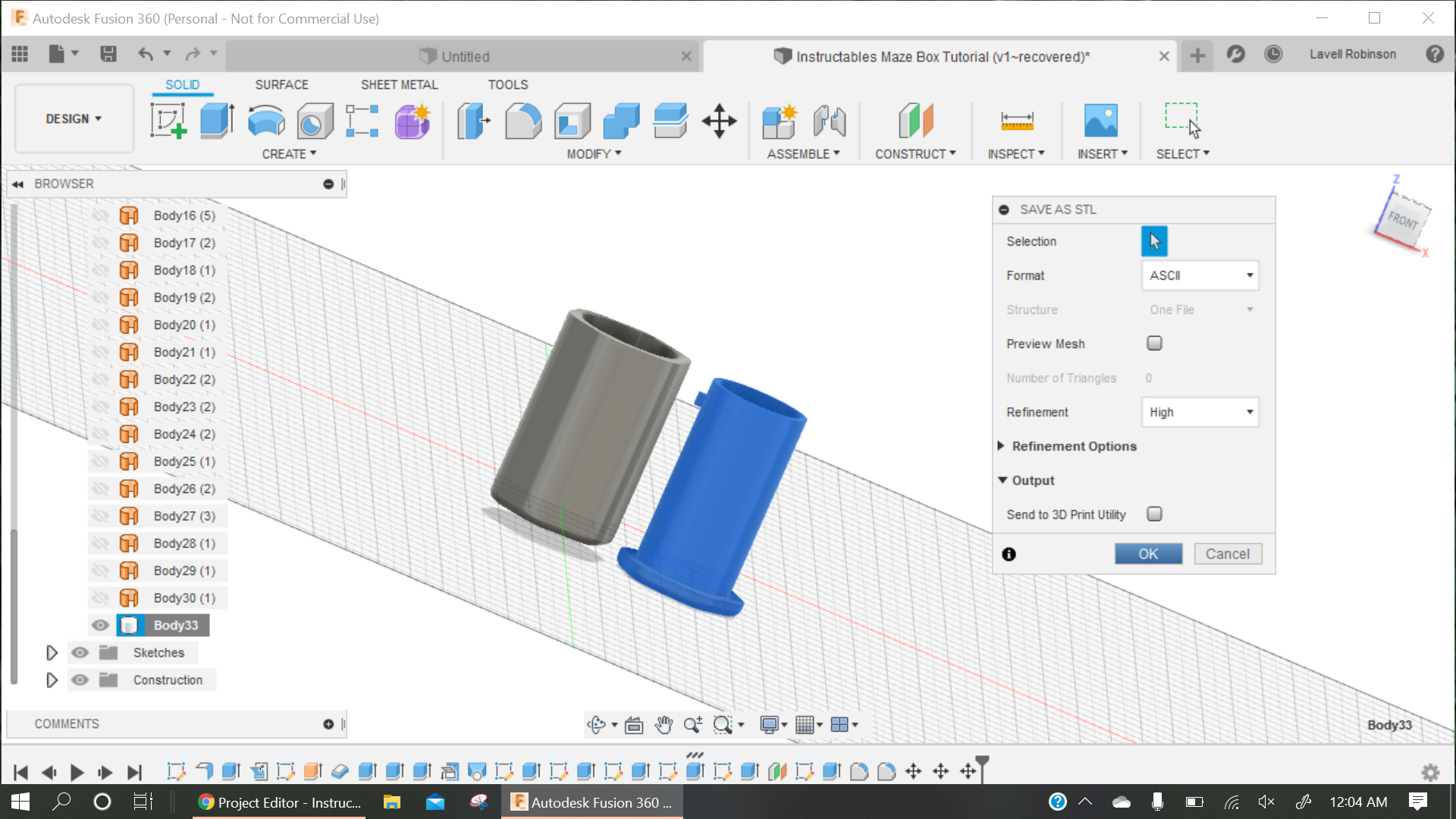The width and height of the screenshot is (1456, 819).
Task: Check Send to 3D Print Utility
Action: (x=1154, y=514)
